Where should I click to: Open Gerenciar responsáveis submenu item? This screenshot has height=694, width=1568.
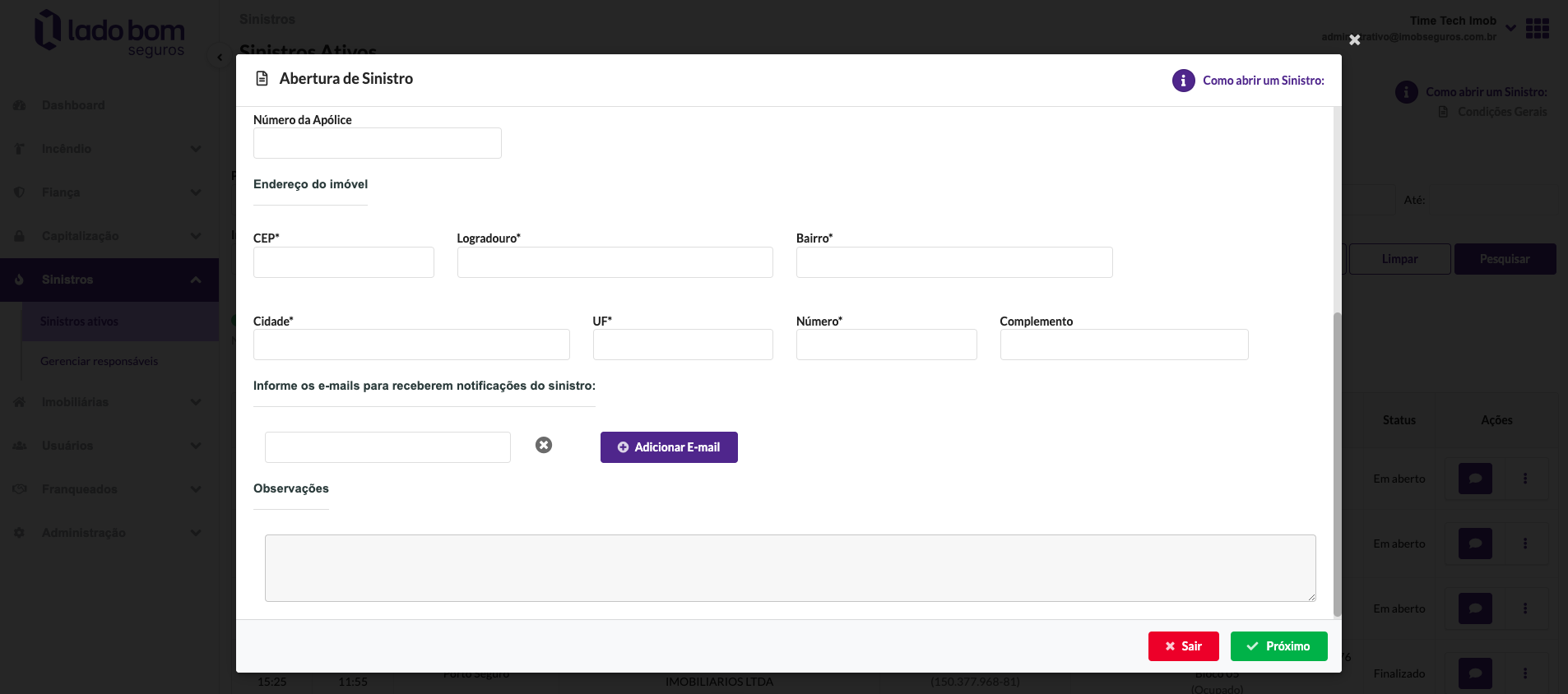pyautogui.click(x=99, y=361)
